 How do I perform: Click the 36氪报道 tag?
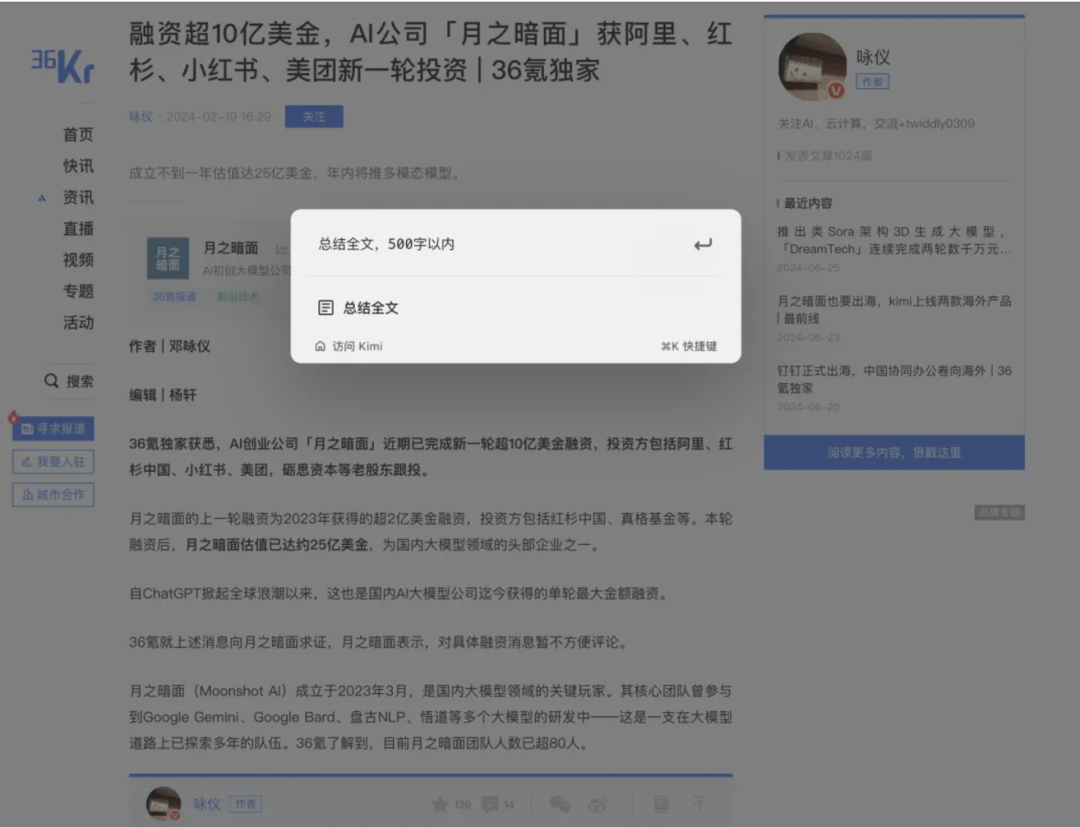click(x=174, y=297)
